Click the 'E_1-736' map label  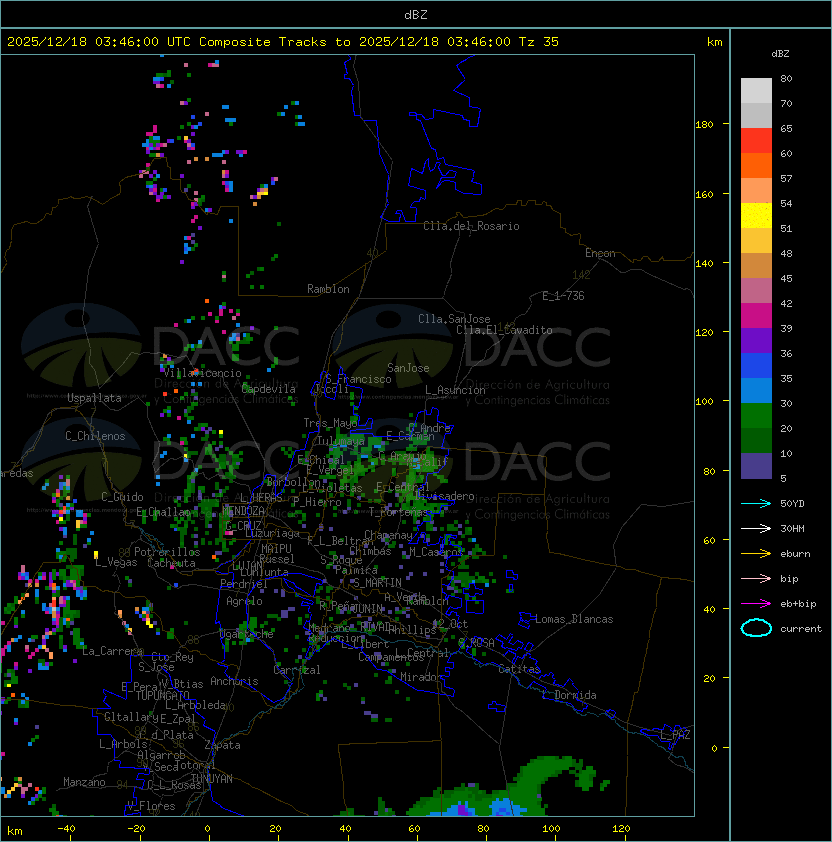(563, 296)
